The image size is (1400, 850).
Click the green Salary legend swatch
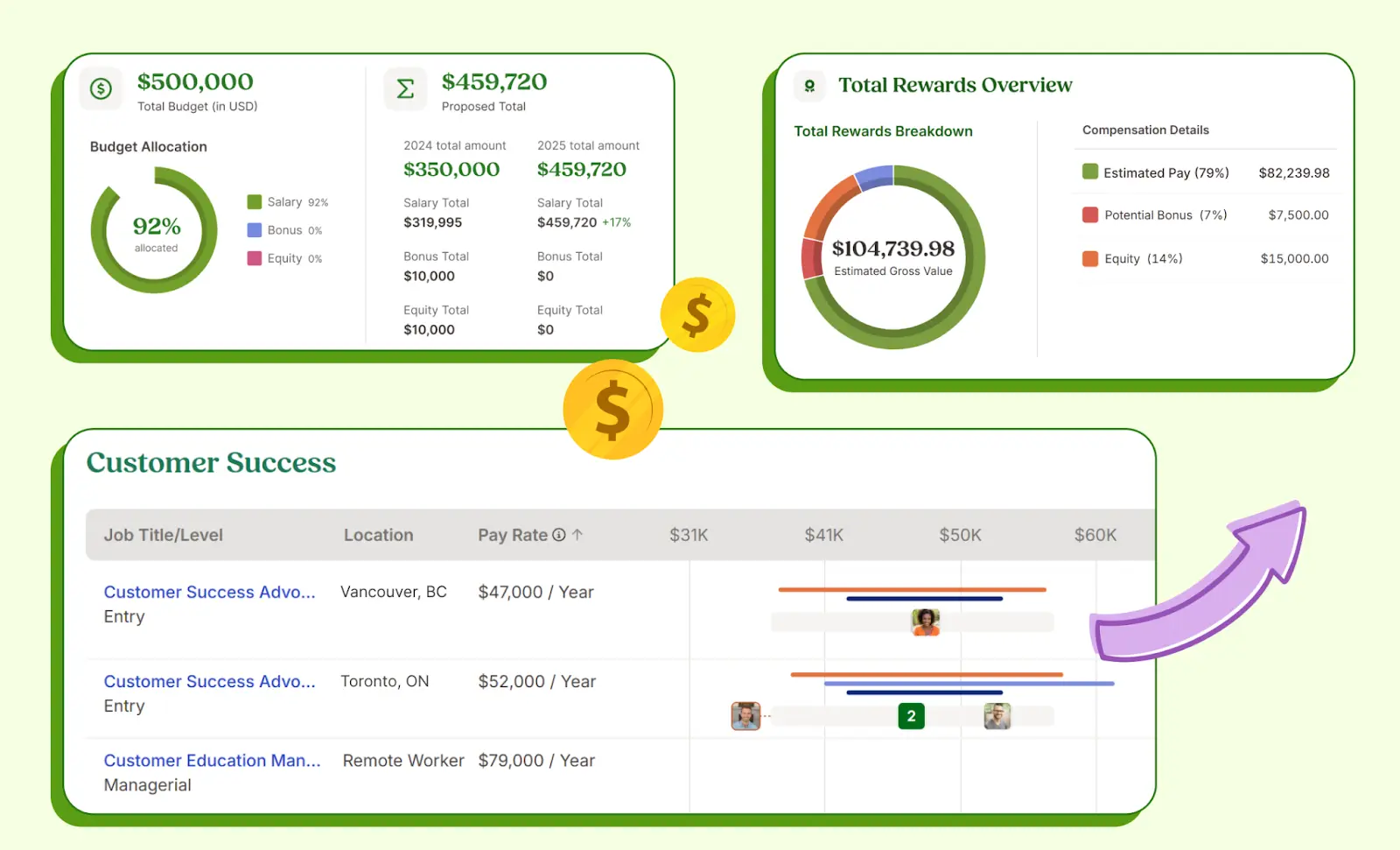[255, 202]
